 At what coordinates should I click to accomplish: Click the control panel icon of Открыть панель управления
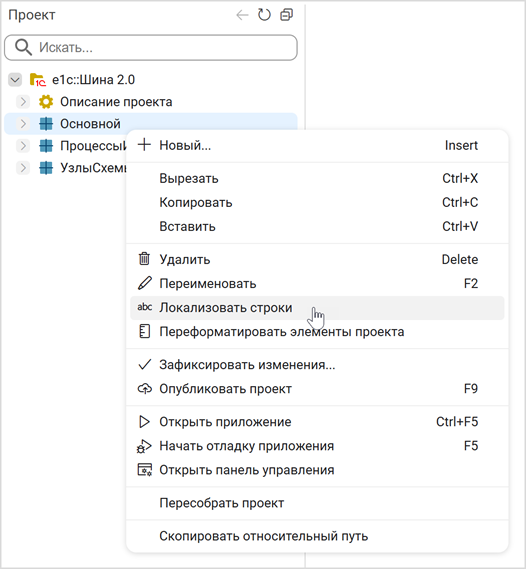pyautogui.click(x=144, y=470)
